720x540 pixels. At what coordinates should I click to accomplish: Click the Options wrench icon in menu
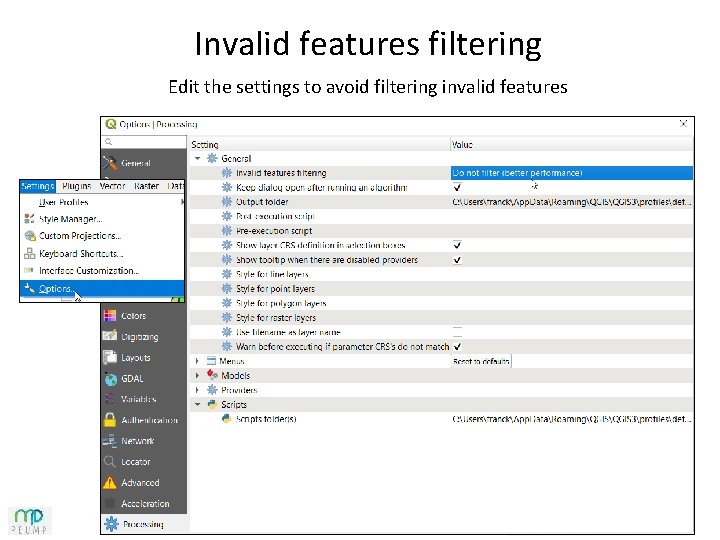[29, 288]
